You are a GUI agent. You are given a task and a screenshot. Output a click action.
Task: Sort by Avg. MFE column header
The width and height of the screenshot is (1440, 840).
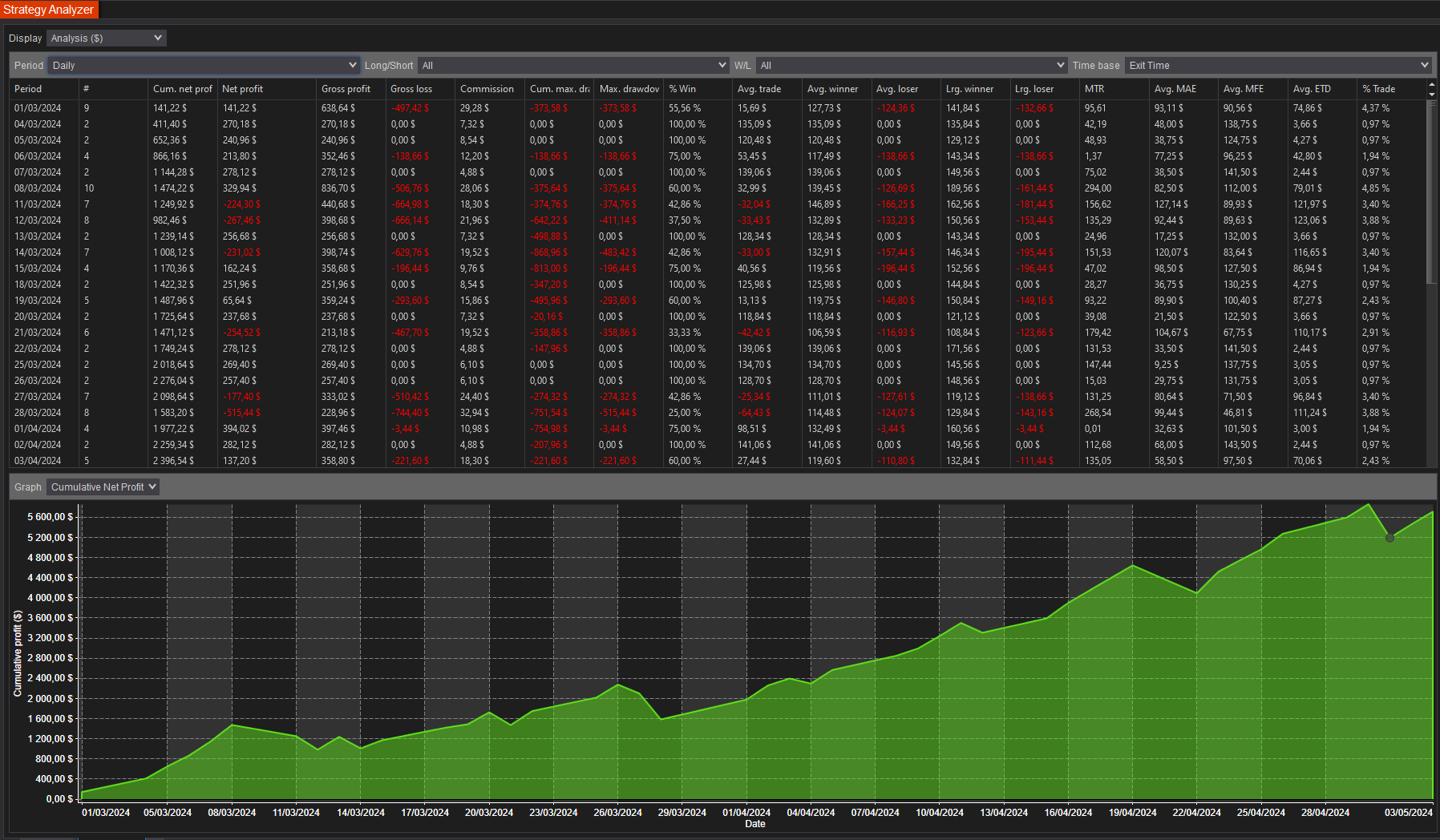coord(1253,89)
